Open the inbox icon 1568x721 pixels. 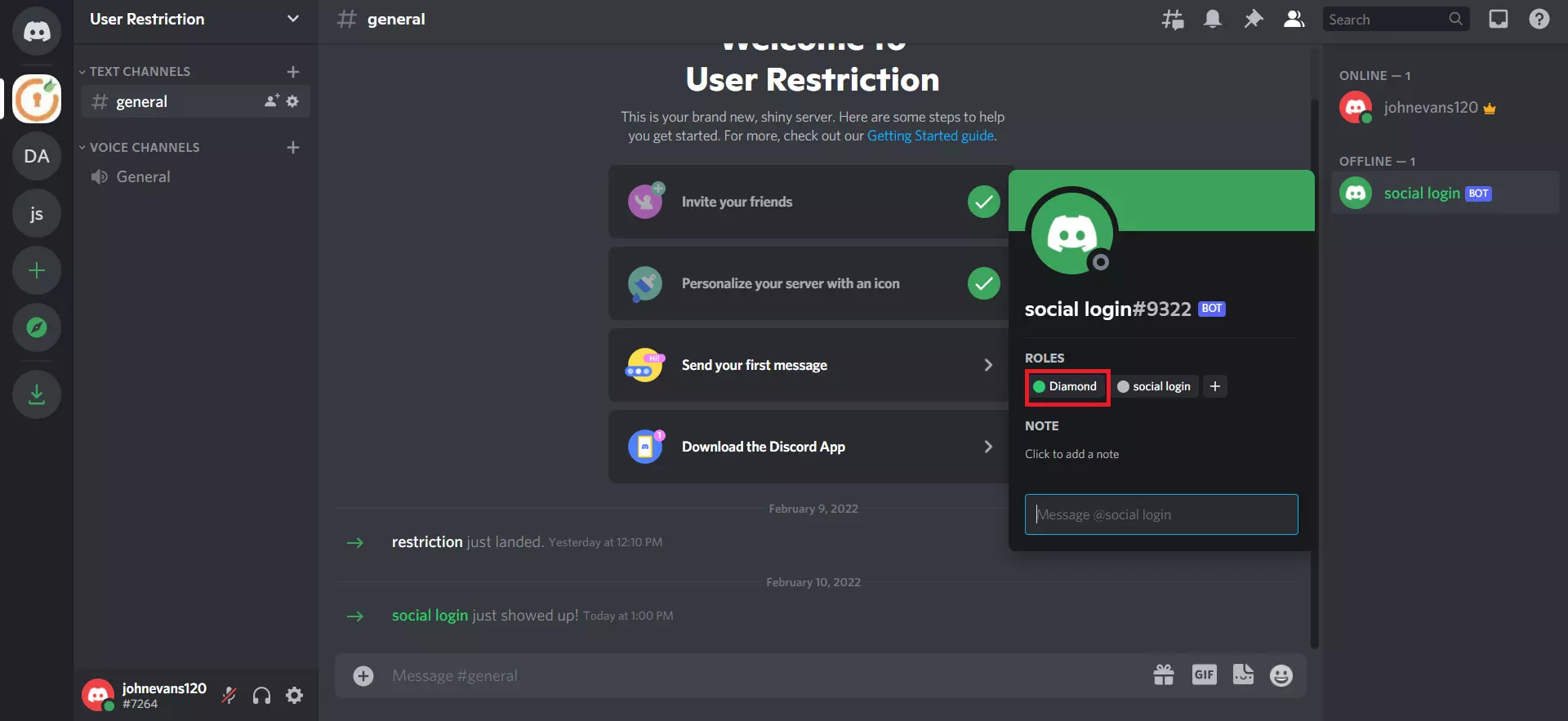tap(1499, 19)
